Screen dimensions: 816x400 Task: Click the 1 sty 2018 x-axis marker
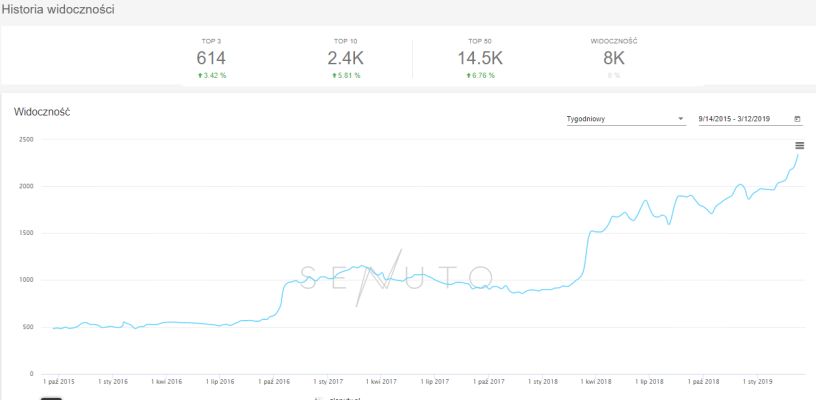pyautogui.click(x=542, y=381)
